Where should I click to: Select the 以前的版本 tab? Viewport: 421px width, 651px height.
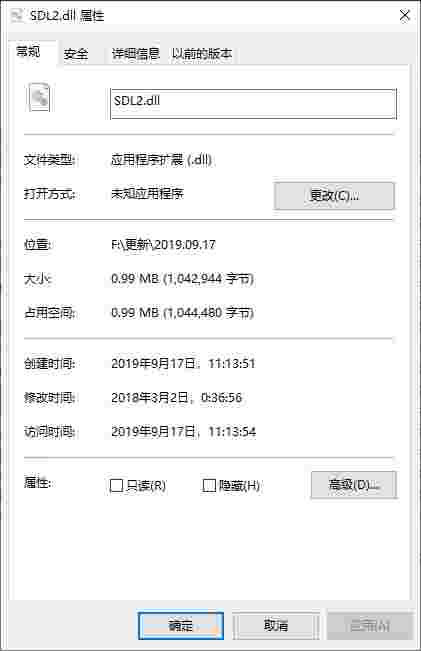click(x=202, y=54)
